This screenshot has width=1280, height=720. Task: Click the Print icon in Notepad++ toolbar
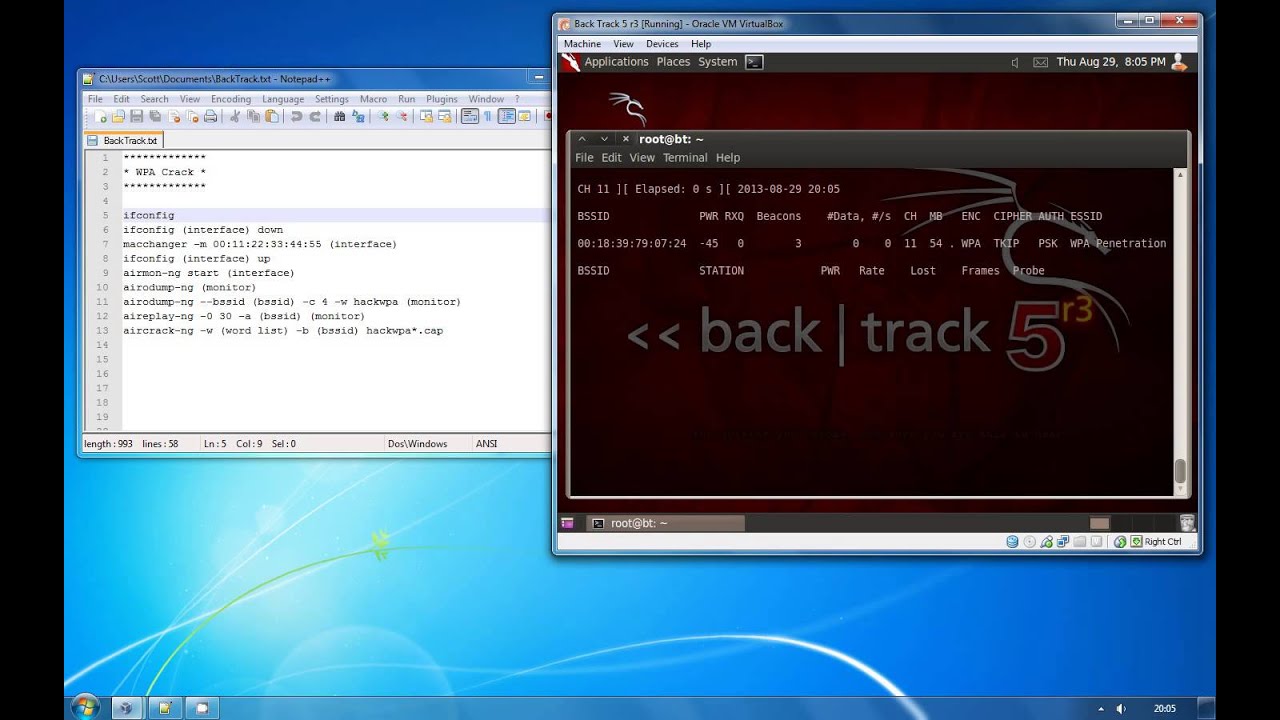(210, 116)
